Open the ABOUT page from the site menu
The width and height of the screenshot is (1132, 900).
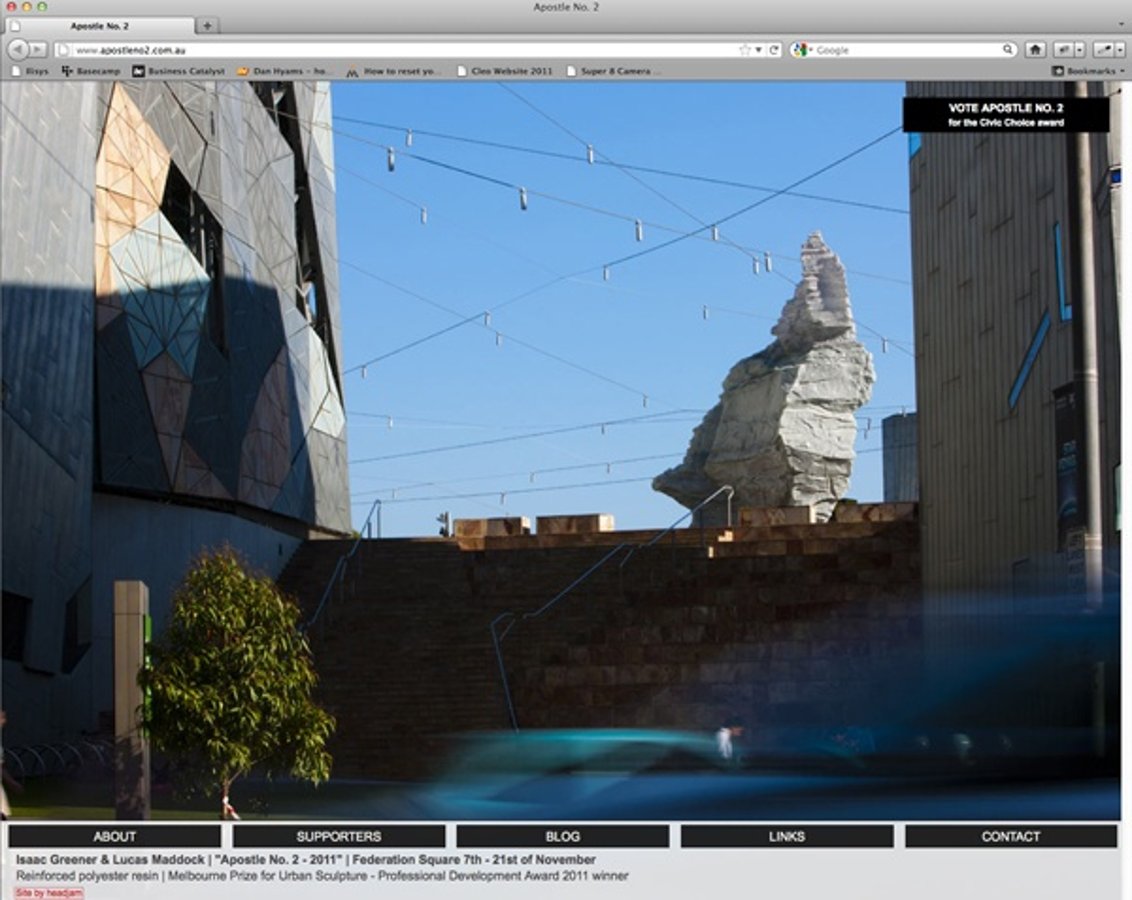114,836
